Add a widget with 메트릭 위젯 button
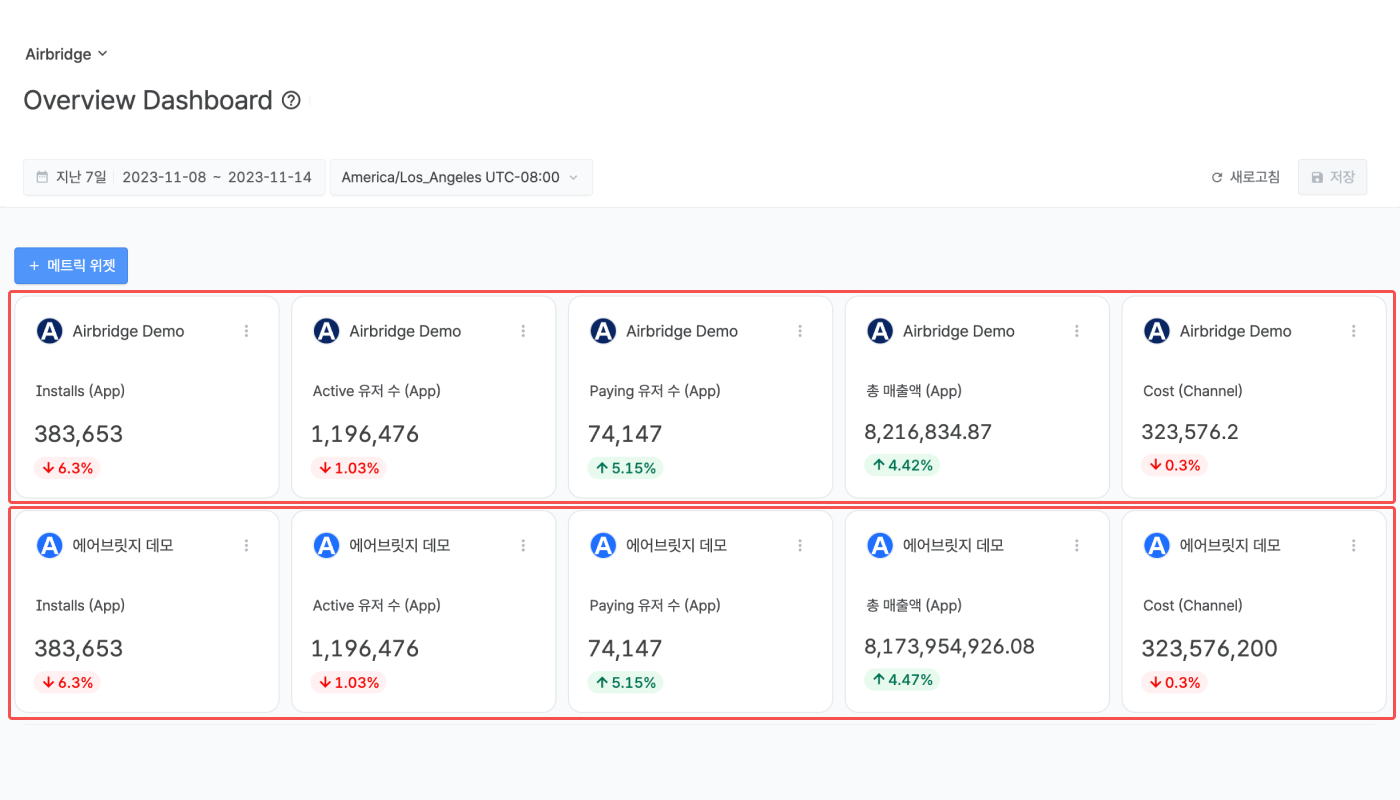This screenshot has height=800, width=1400. click(x=71, y=266)
